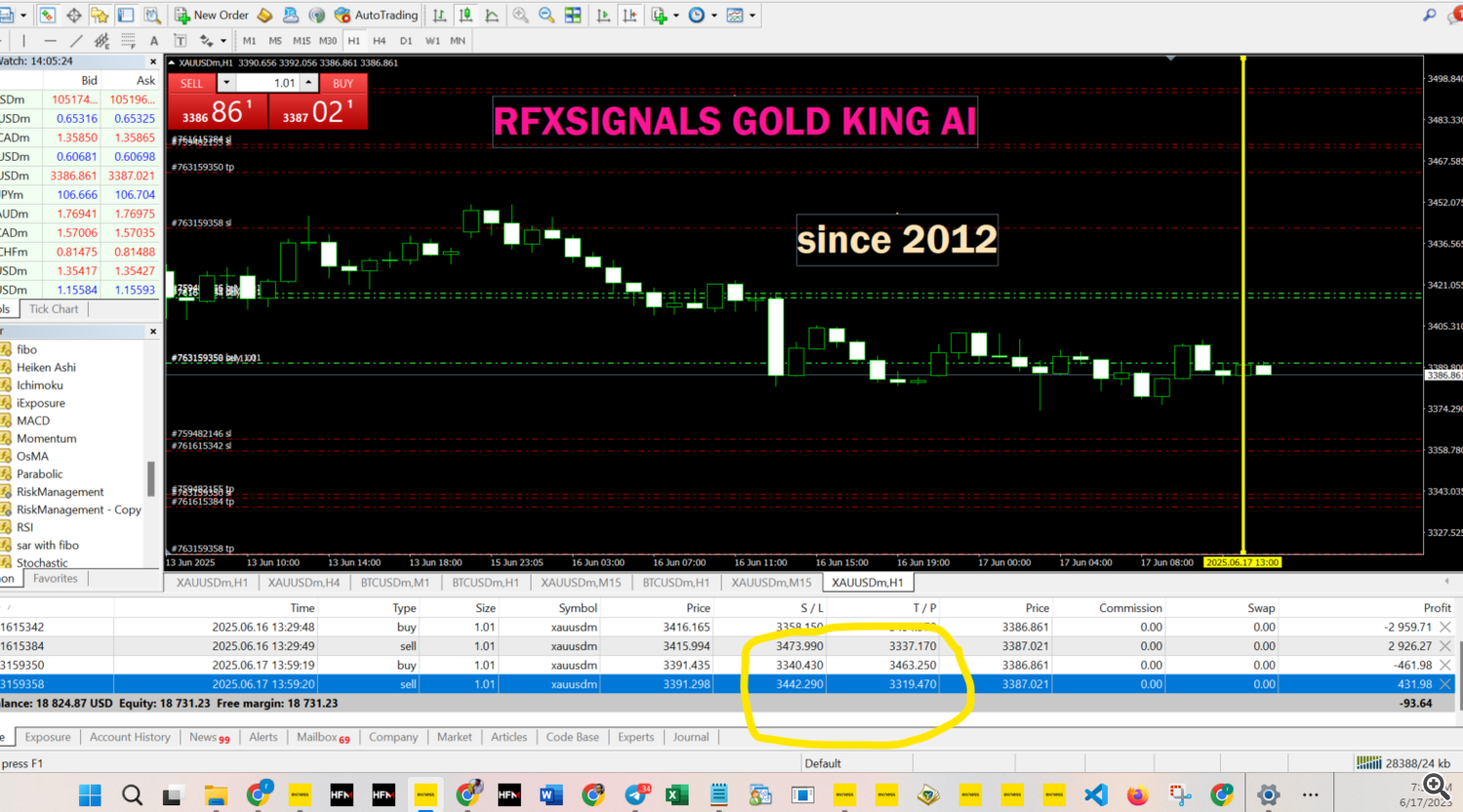Draw a horizontal line tool
The width and height of the screenshot is (1463, 812).
[x=50, y=41]
